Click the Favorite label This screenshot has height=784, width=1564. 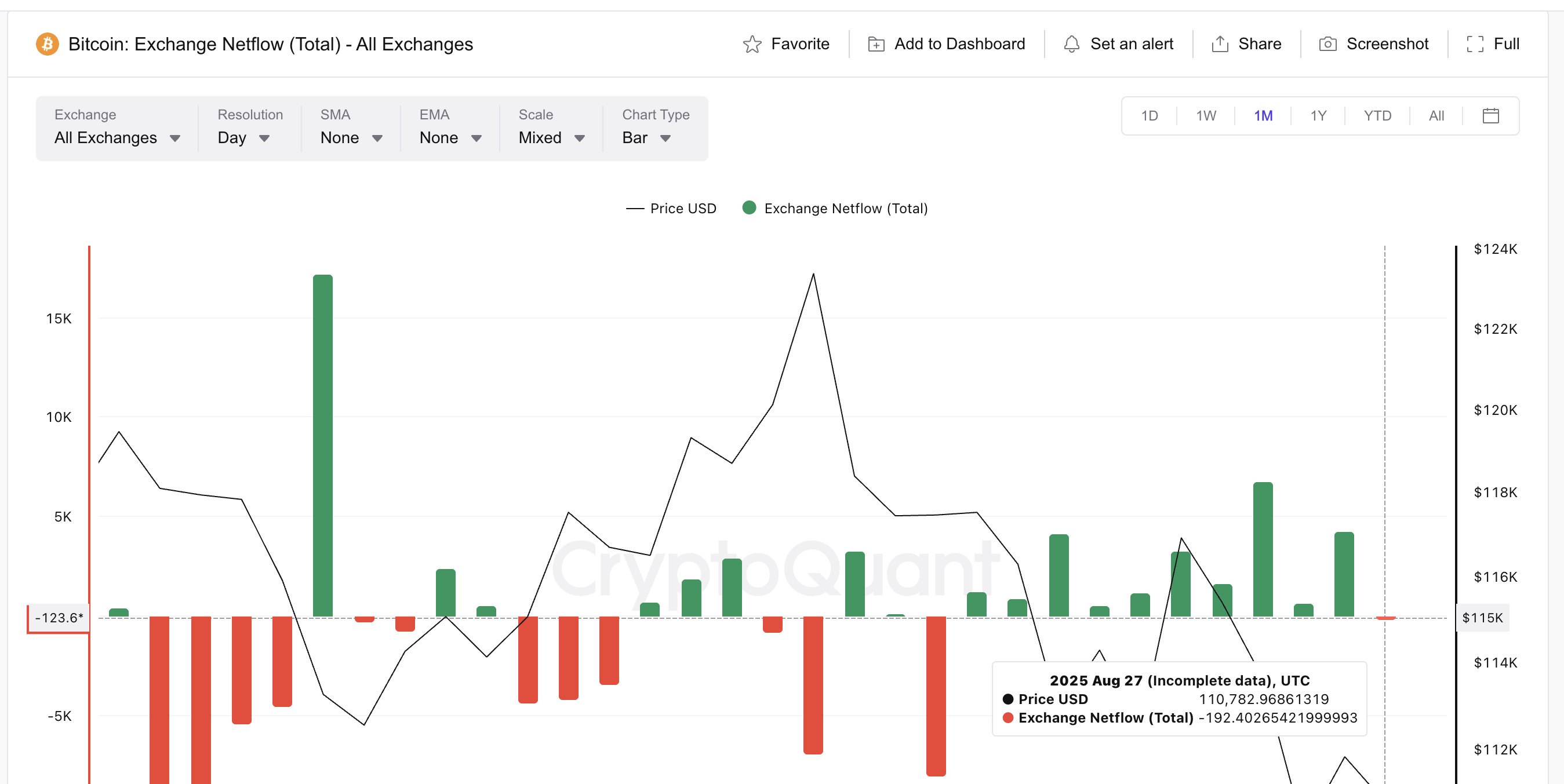(799, 43)
